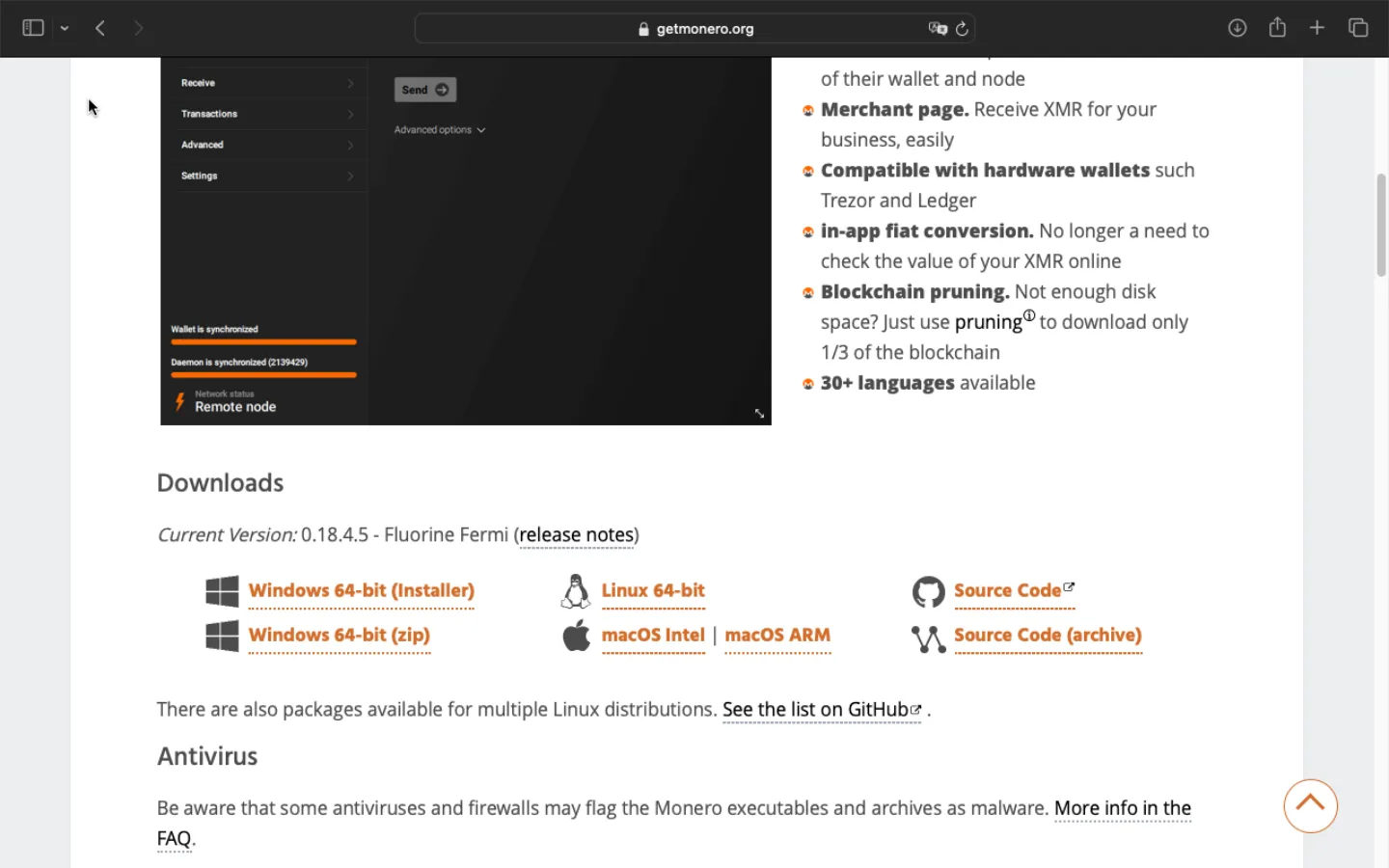Image resolution: width=1389 pixels, height=868 pixels.
Task: Select Advanced in wallet screenshot menu
Action: pyautogui.click(x=266, y=145)
